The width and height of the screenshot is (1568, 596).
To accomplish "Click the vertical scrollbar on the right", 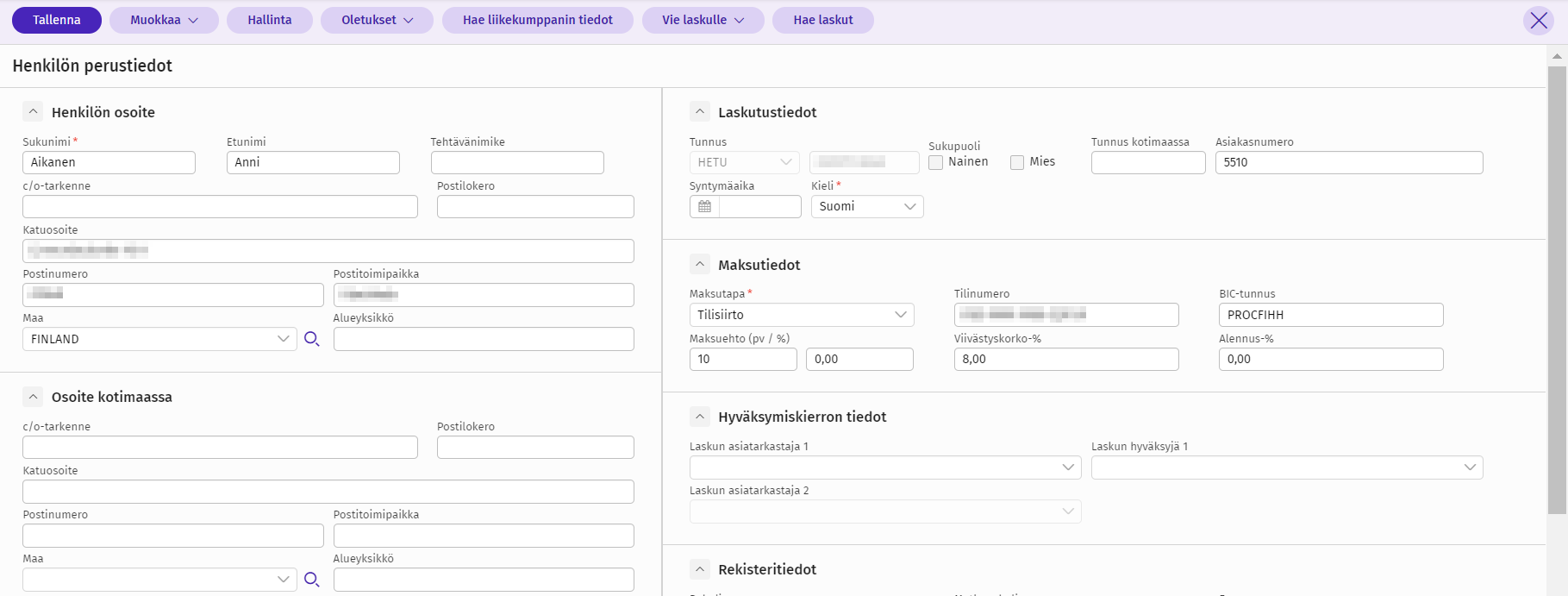I will (1557, 285).
